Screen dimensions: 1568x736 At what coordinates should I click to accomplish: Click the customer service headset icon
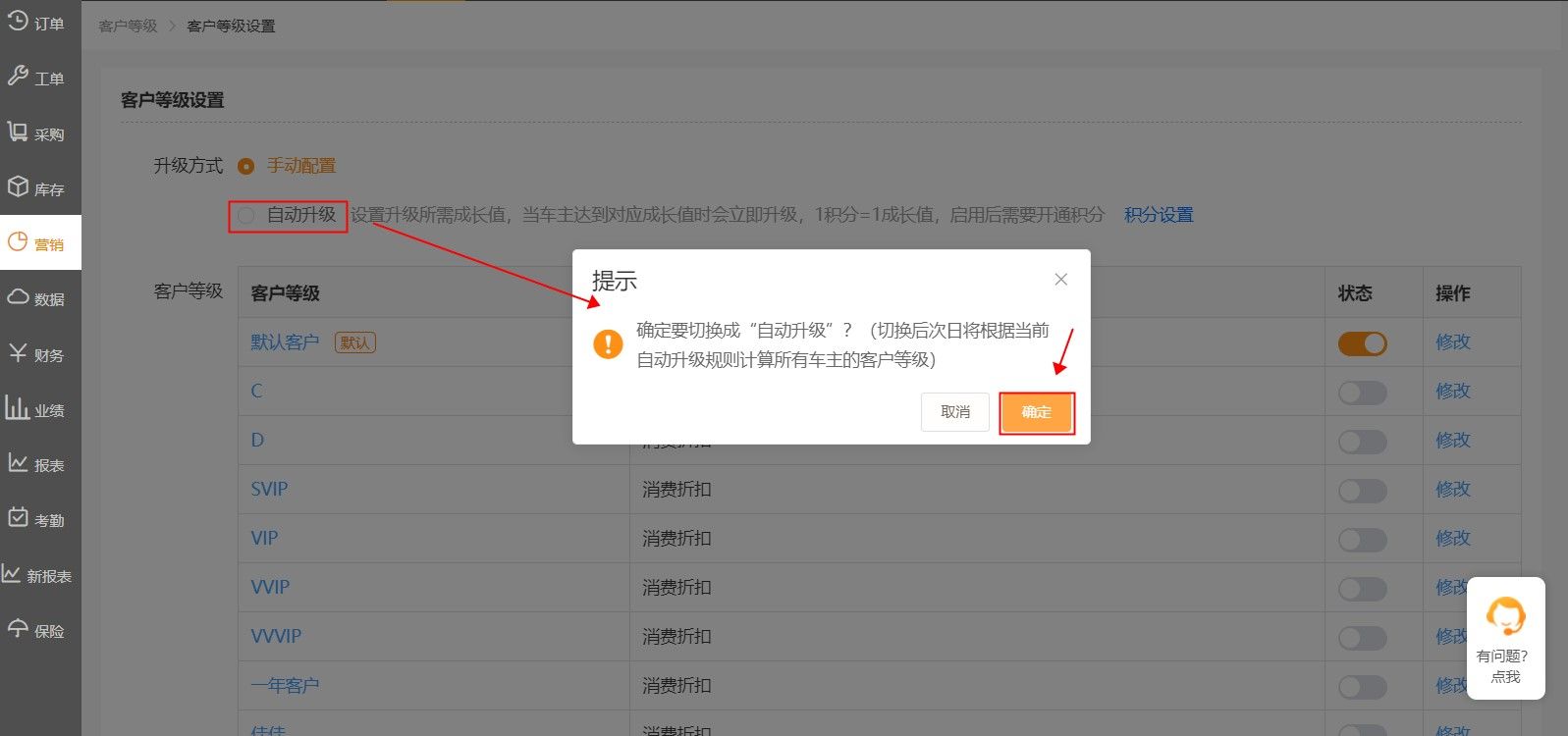point(1505,616)
